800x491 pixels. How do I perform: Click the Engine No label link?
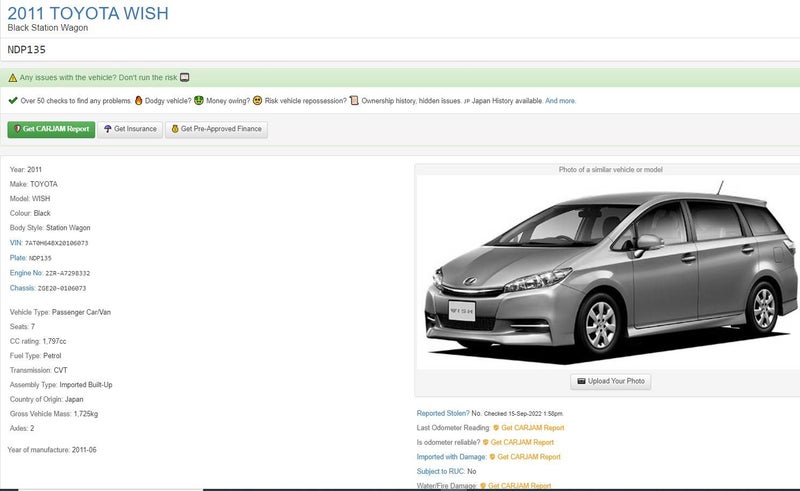pyautogui.click(x=25, y=273)
